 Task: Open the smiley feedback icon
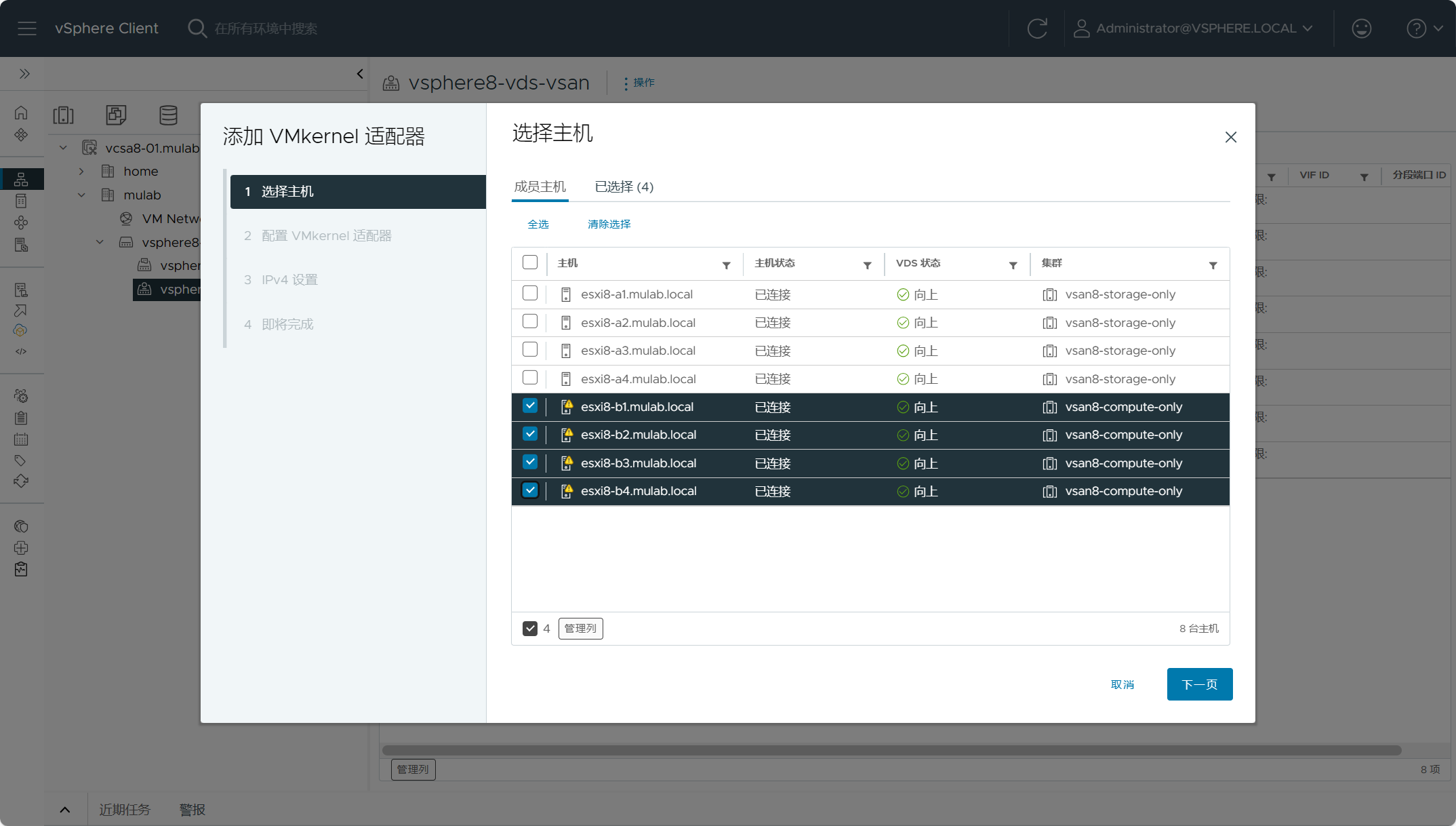coord(1361,28)
